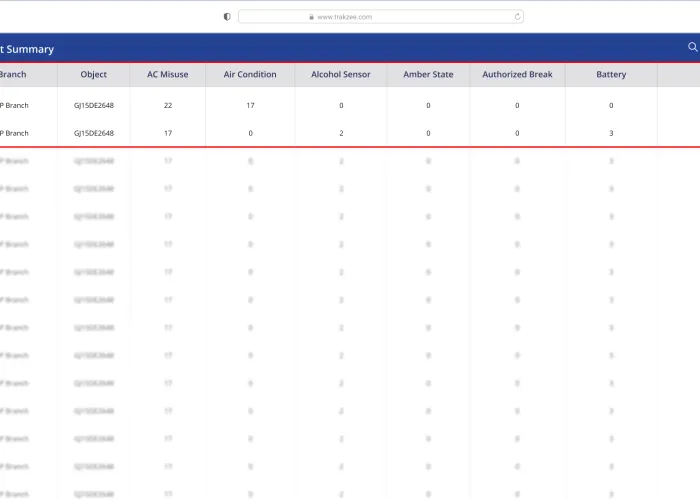This screenshot has width=700, height=500.
Task: Click the Summary title in blue header
Action: (28, 49)
